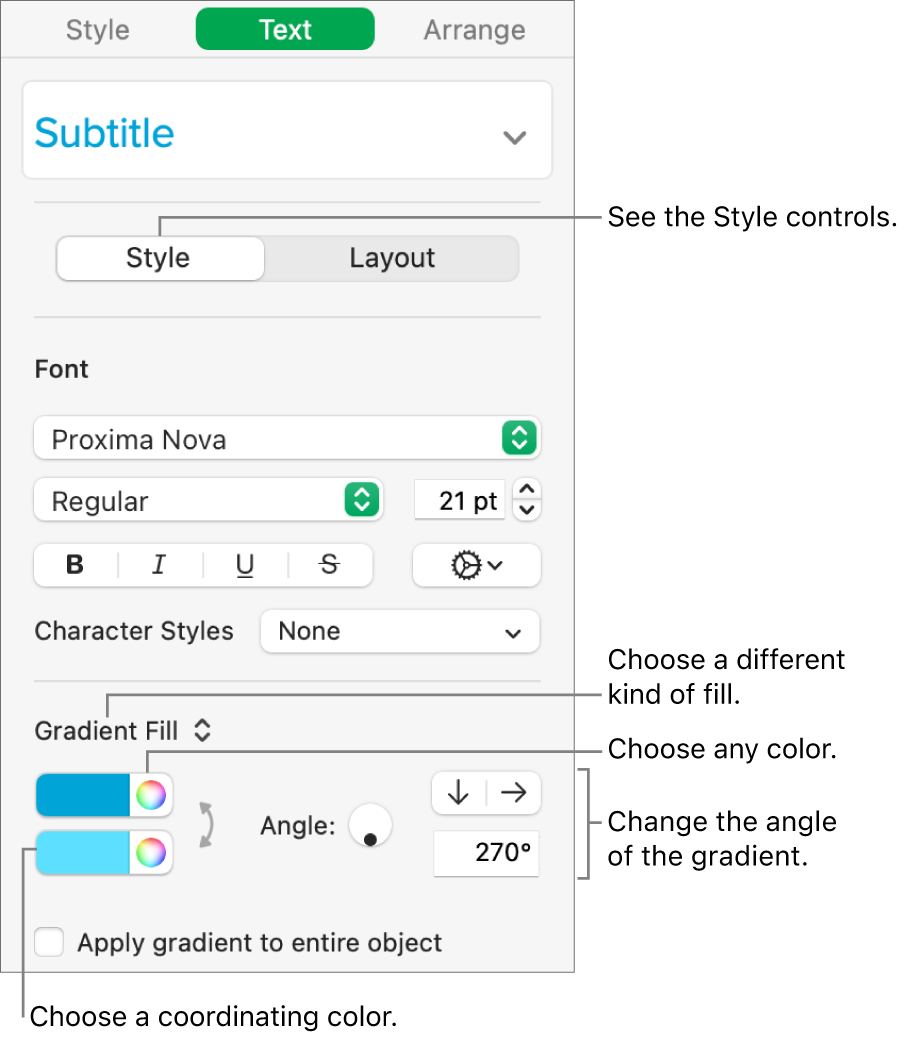The height and width of the screenshot is (1044, 910).
Task: Switch to the top Style tab
Action: coord(98,30)
